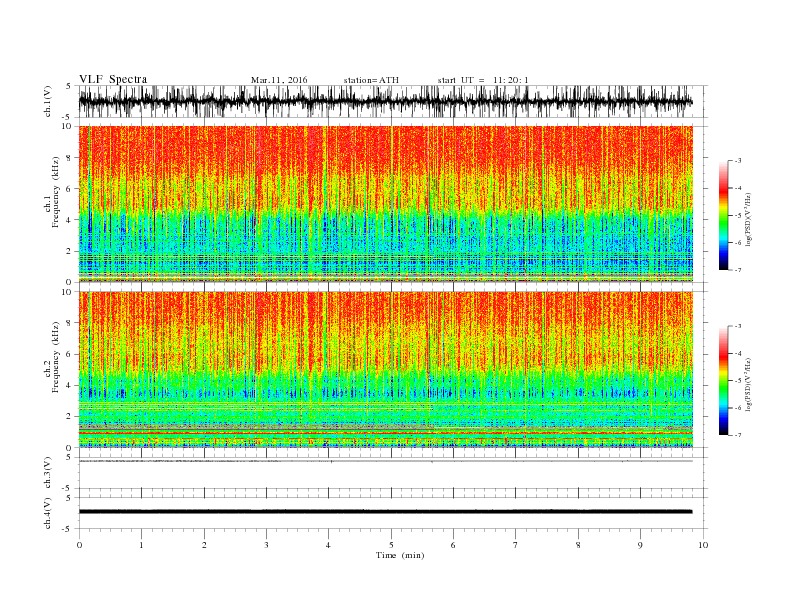Click "-3" on the ch.2 color bar
This screenshot has width=792, height=612.
coord(738,326)
